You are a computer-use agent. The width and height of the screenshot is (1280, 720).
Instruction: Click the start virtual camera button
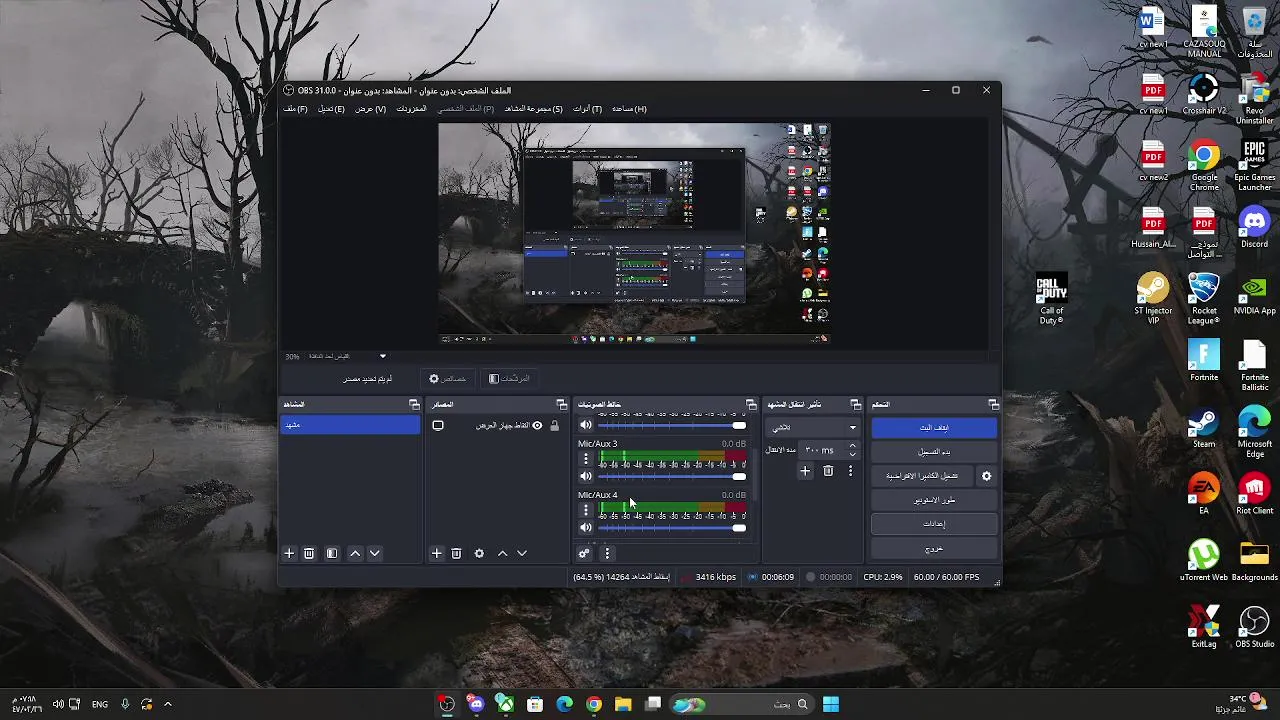(922, 476)
